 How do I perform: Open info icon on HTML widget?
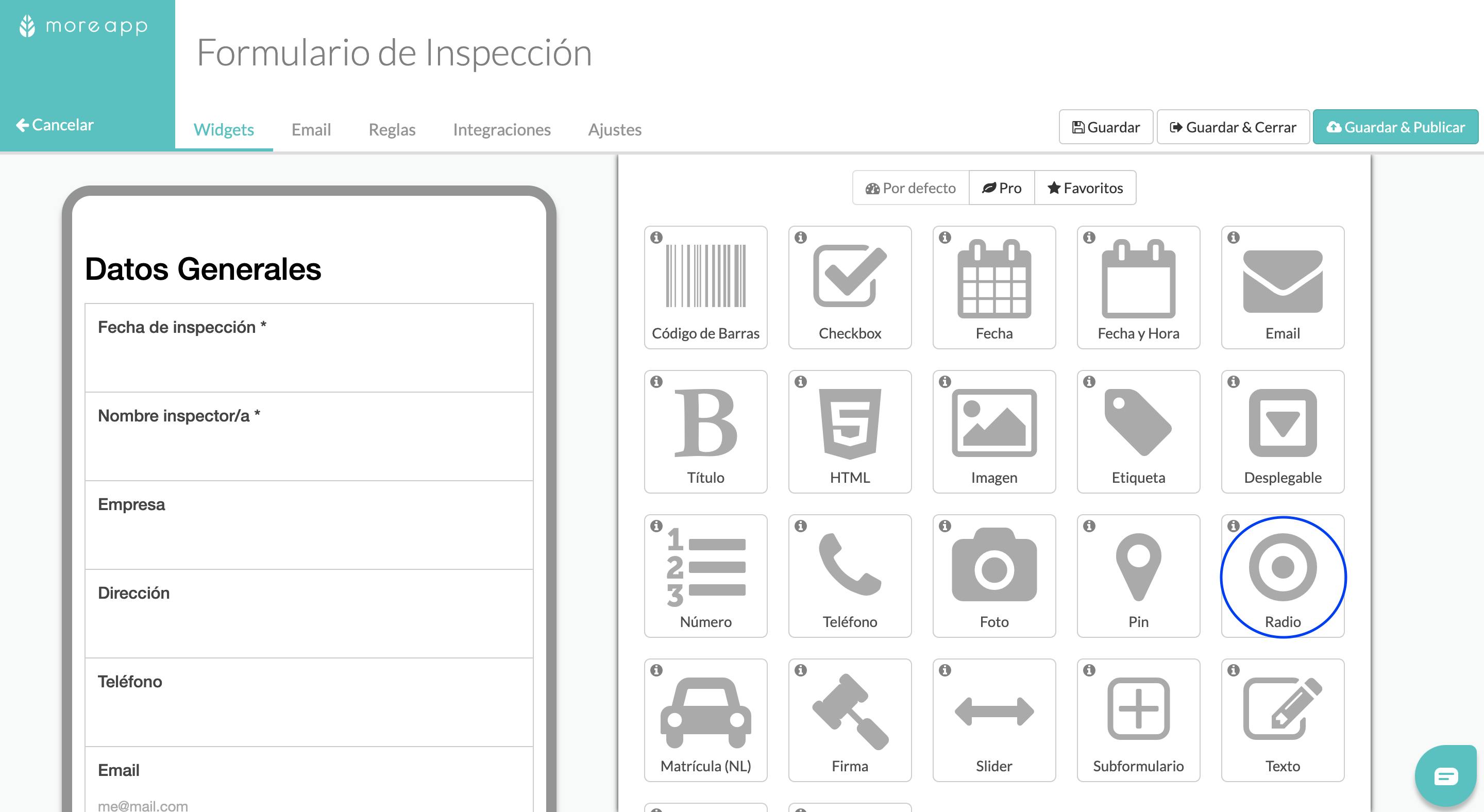pyautogui.click(x=801, y=381)
